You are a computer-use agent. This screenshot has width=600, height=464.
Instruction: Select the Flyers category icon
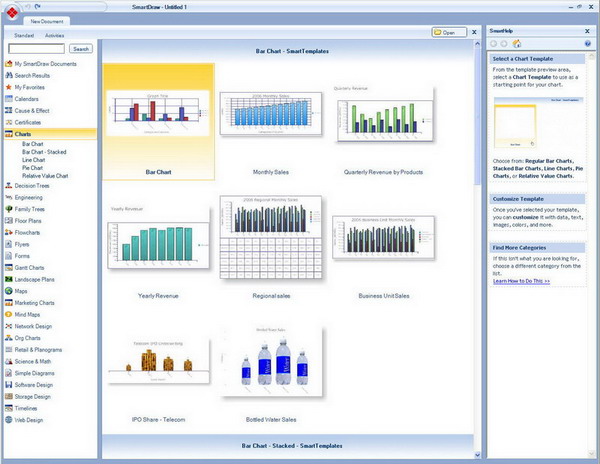[8, 244]
